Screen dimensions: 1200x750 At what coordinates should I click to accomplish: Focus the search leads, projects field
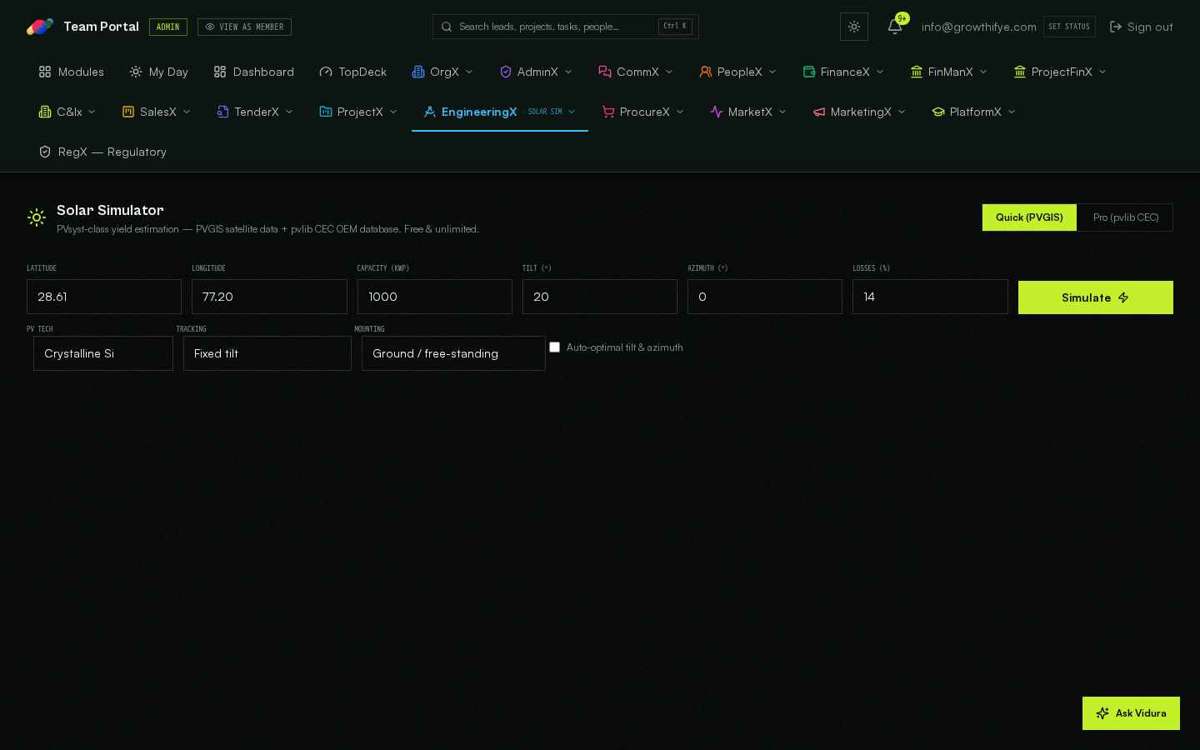click(x=565, y=27)
